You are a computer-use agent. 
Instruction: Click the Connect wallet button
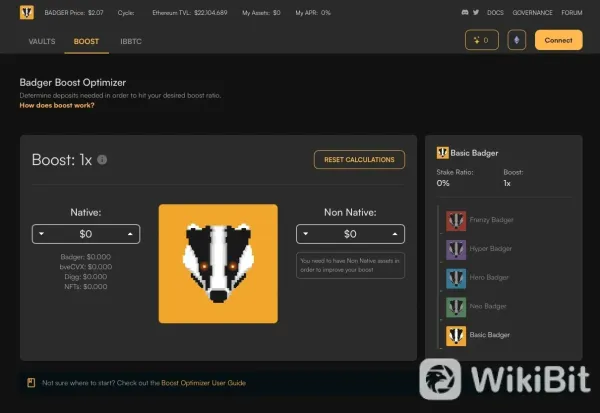pos(559,40)
